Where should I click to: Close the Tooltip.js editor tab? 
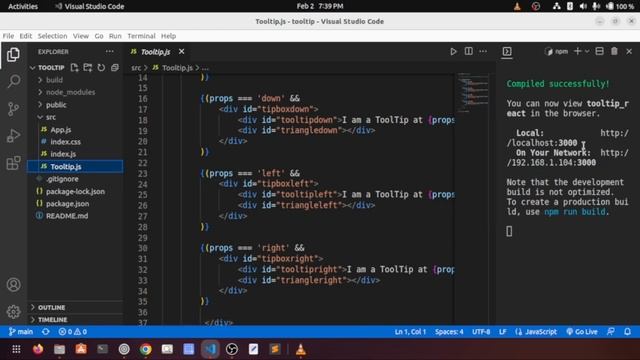(181, 51)
